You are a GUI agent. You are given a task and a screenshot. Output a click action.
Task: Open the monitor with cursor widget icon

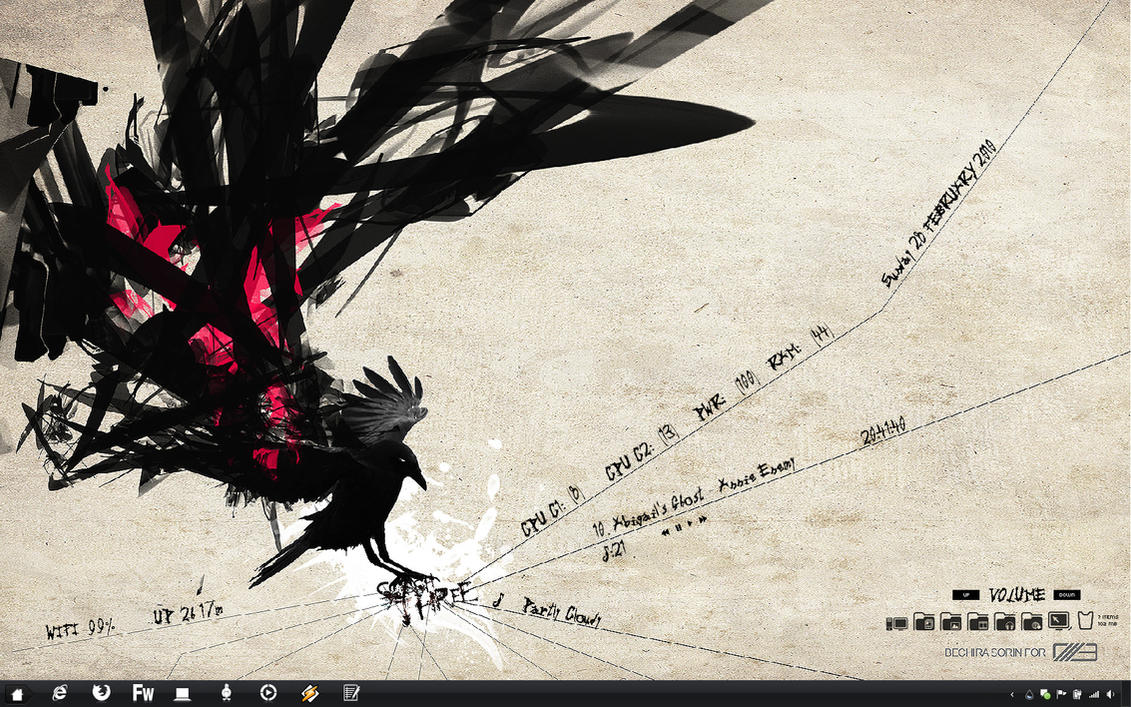tap(1060, 620)
